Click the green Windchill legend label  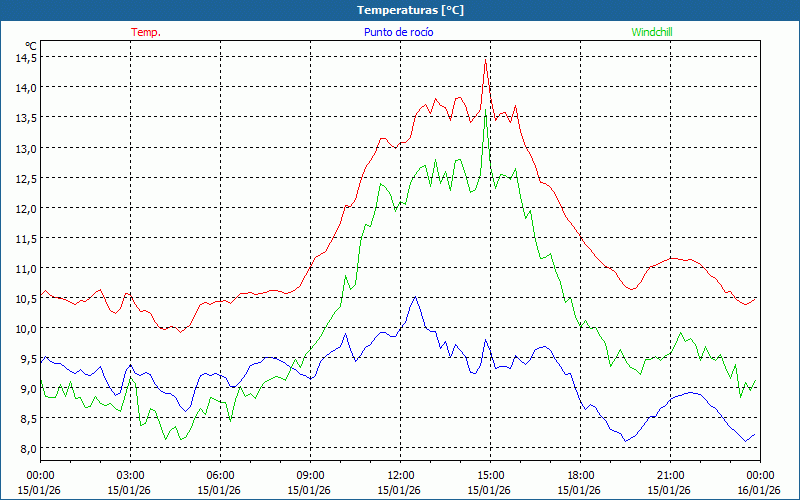[x=652, y=32]
